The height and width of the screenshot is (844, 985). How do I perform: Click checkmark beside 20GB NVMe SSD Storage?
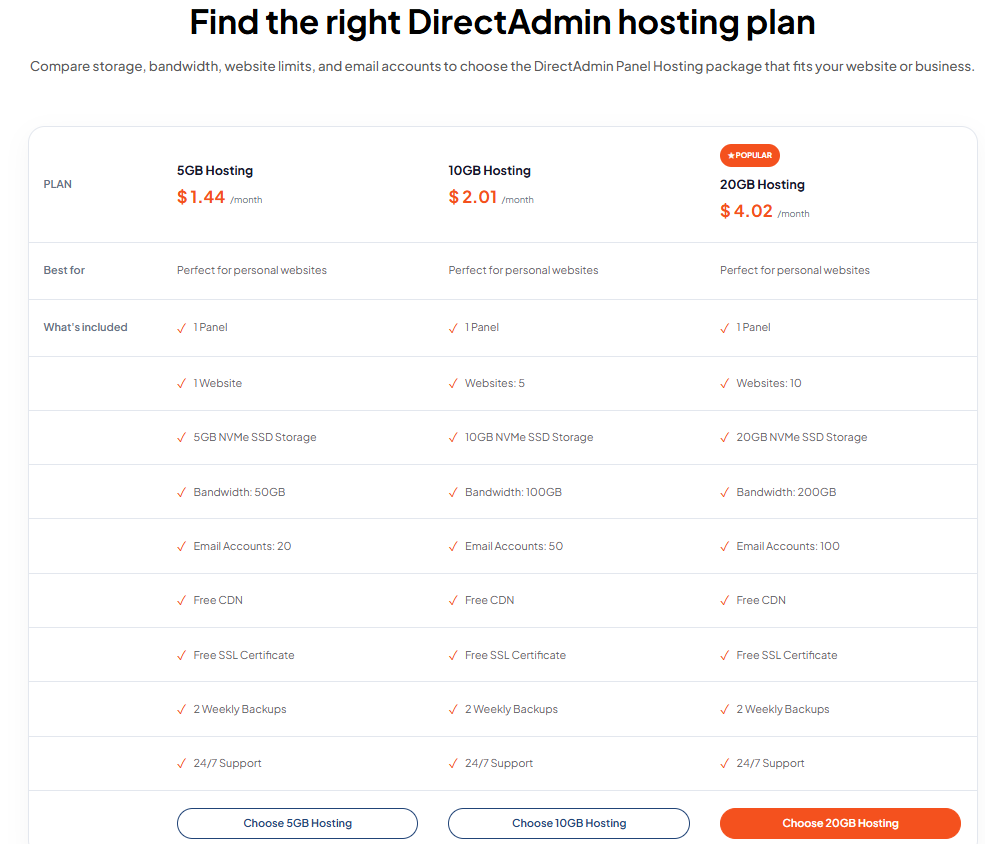coord(724,438)
